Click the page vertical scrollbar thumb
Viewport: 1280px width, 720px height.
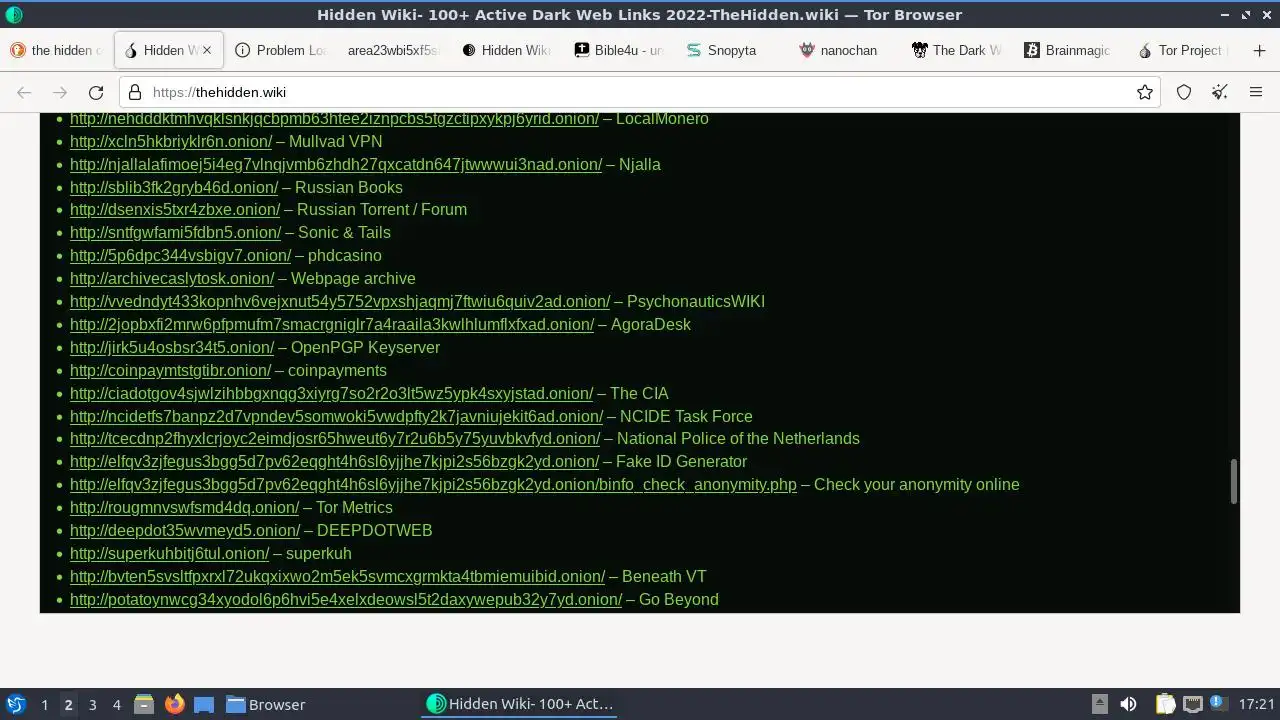click(x=1233, y=482)
